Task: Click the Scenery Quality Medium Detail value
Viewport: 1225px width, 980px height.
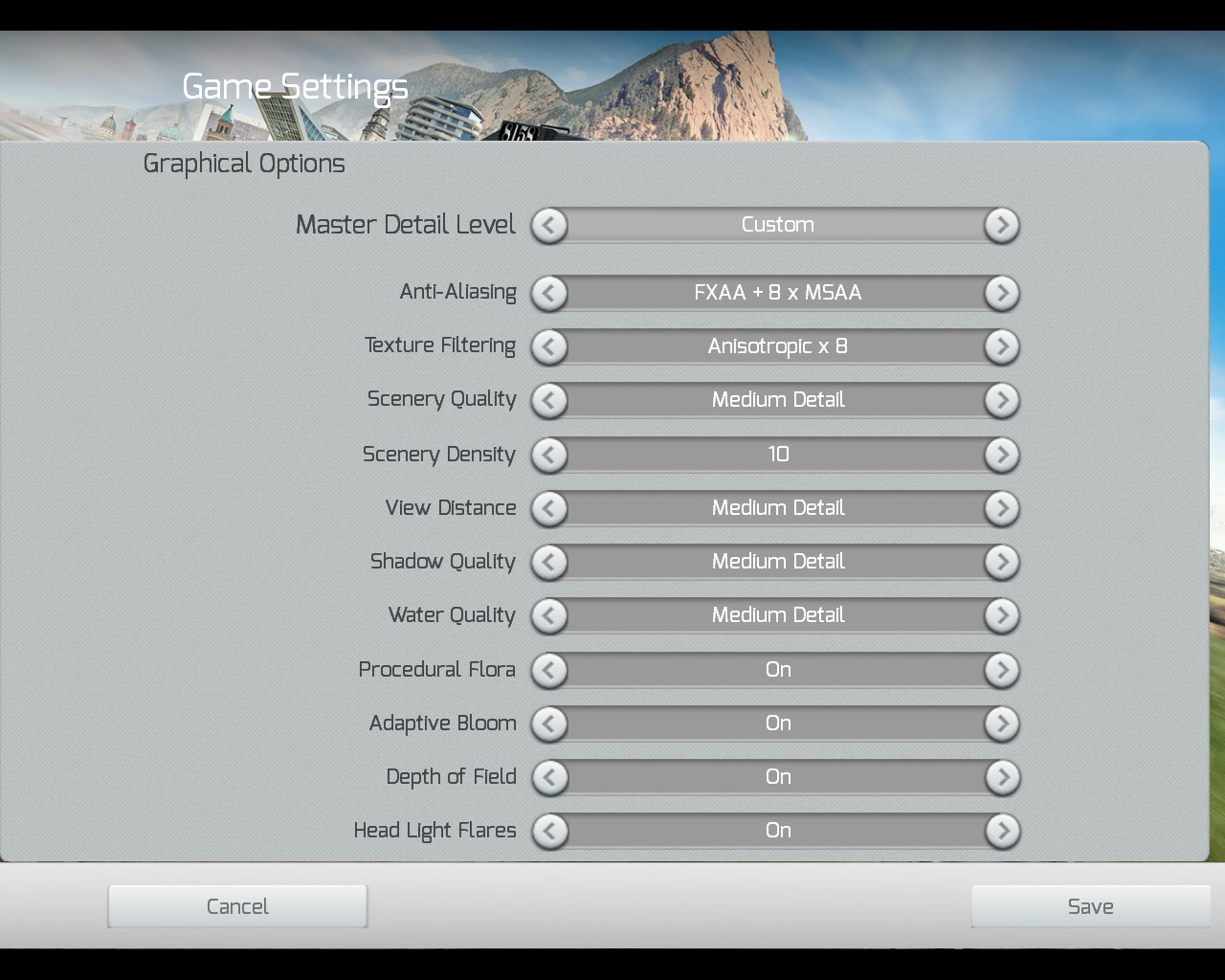Action: pyautogui.click(x=777, y=400)
